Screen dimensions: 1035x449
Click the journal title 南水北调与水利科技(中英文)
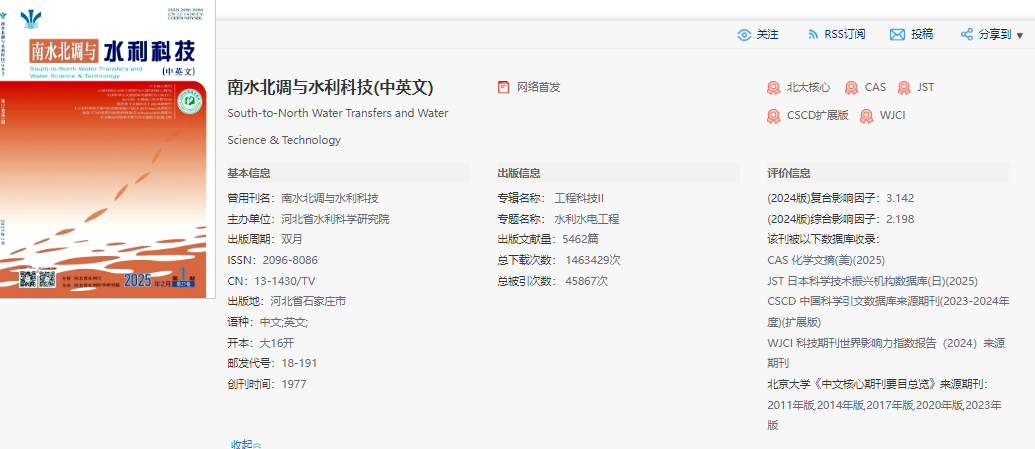[x=330, y=87]
